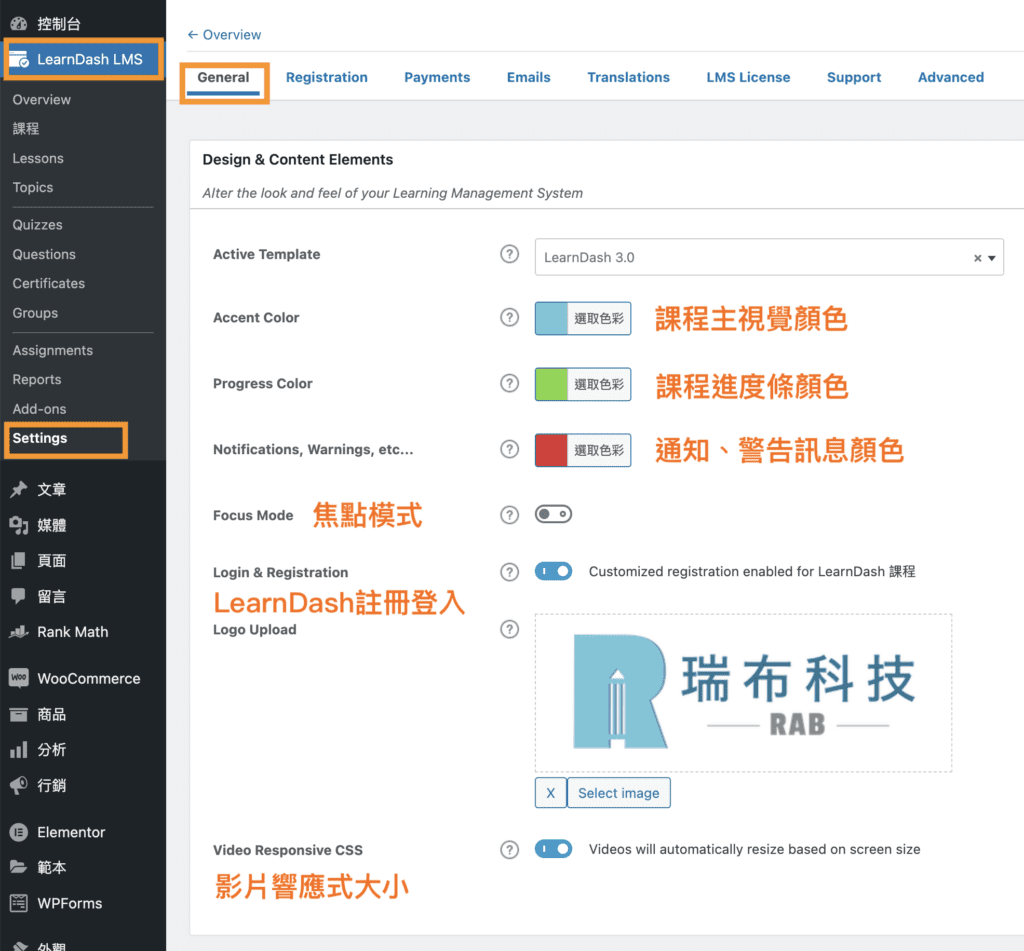Switch to the Registration tab

[x=326, y=77]
